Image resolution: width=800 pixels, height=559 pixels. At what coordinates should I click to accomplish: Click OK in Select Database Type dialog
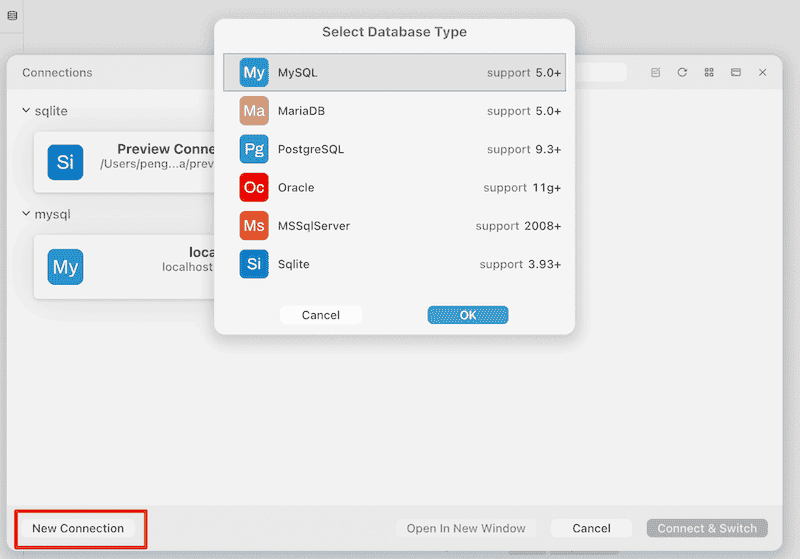[x=468, y=315]
